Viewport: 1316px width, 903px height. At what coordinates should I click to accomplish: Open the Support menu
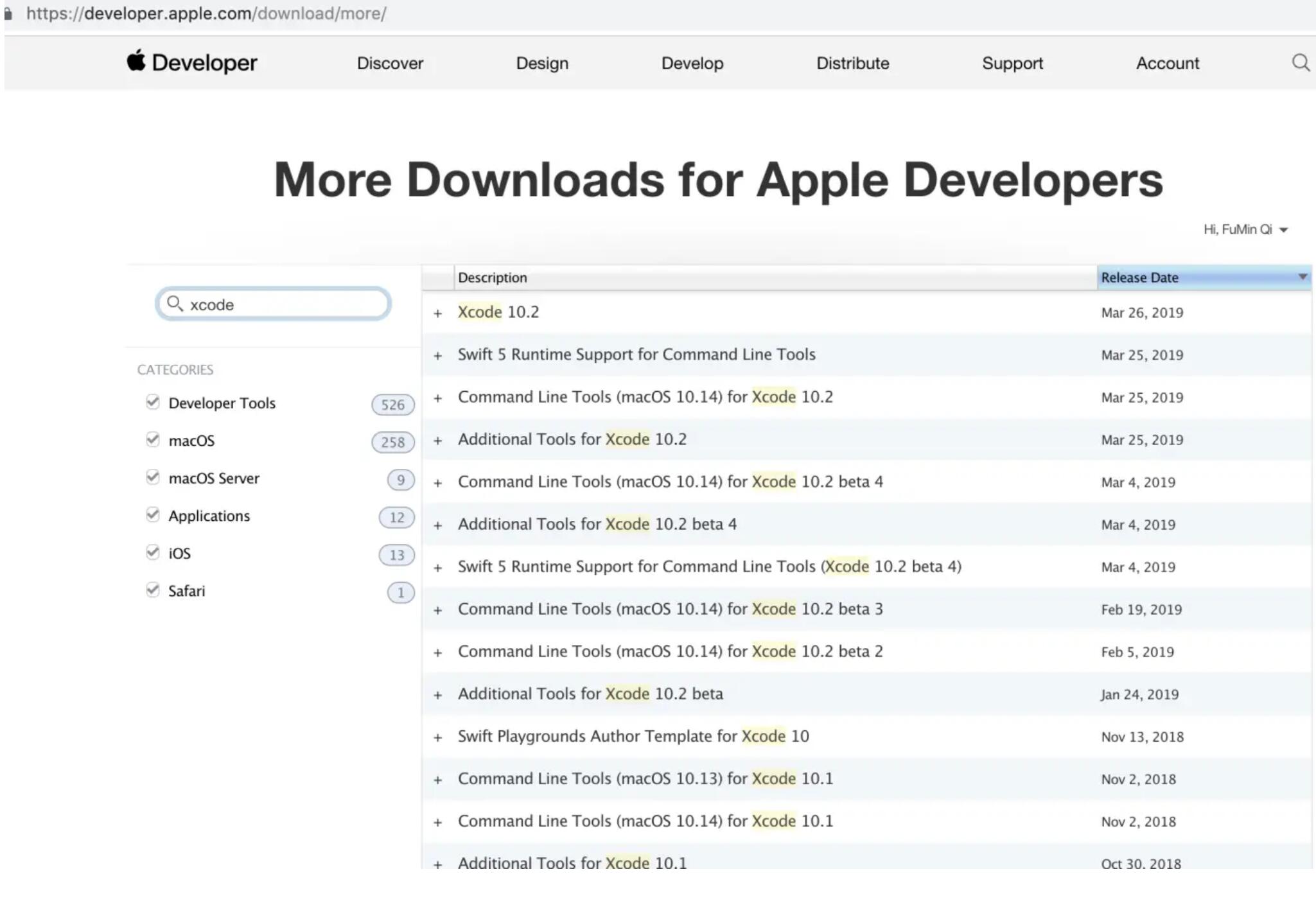pos(1012,63)
